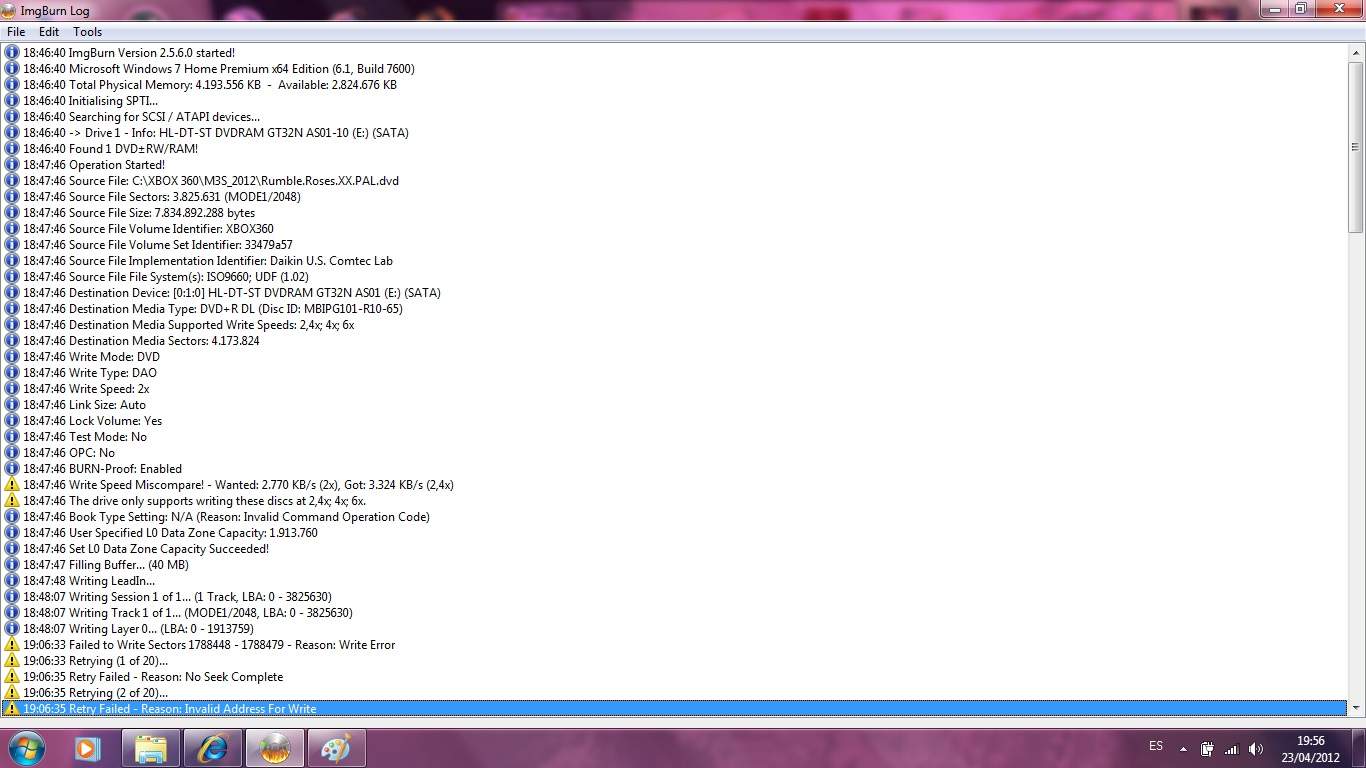Click info icon beside 'Filling Buffer... (40 MB)'
The height and width of the screenshot is (768, 1366).
point(12,565)
